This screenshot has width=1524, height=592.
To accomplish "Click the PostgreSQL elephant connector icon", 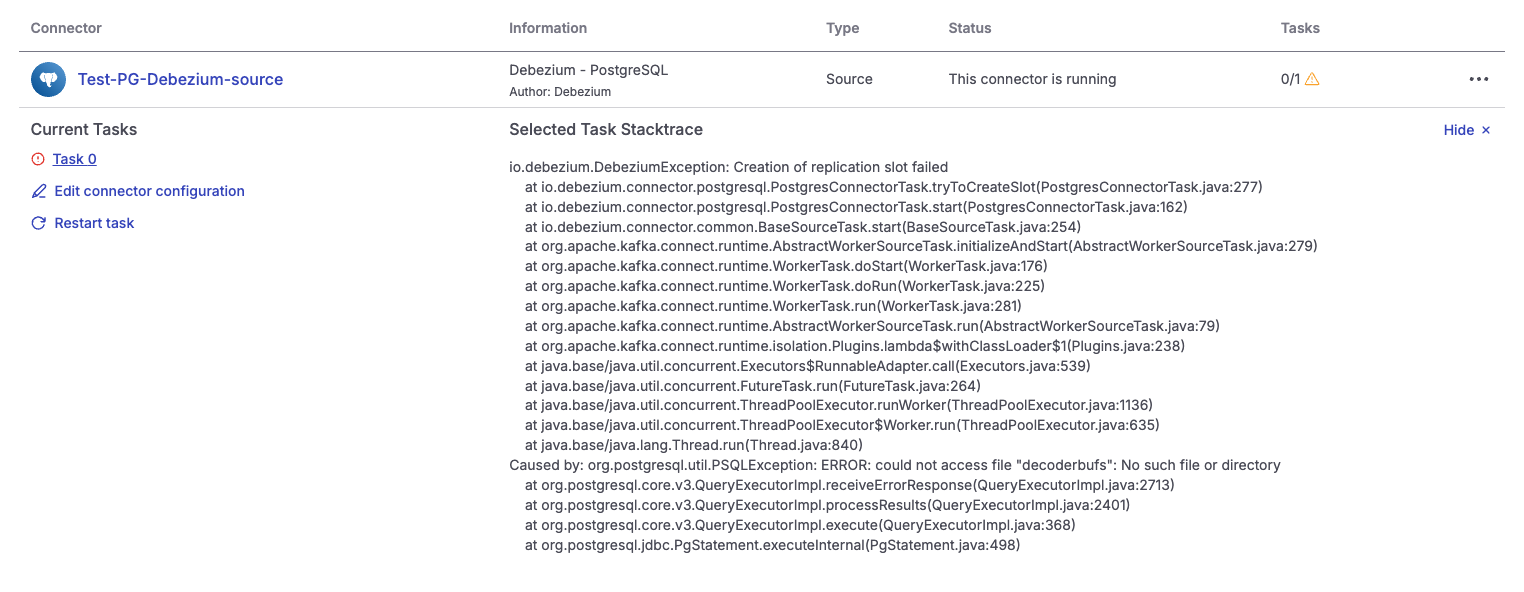I will point(48,79).
